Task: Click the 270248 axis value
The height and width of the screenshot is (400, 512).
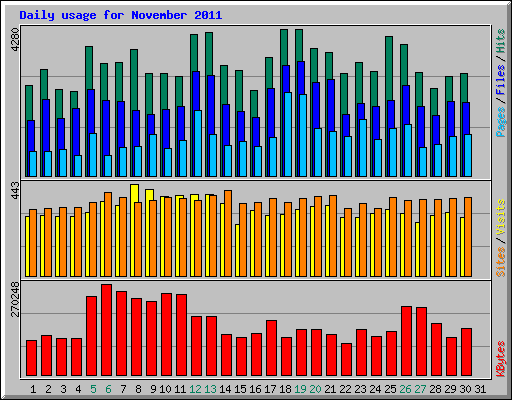Action: point(15,299)
